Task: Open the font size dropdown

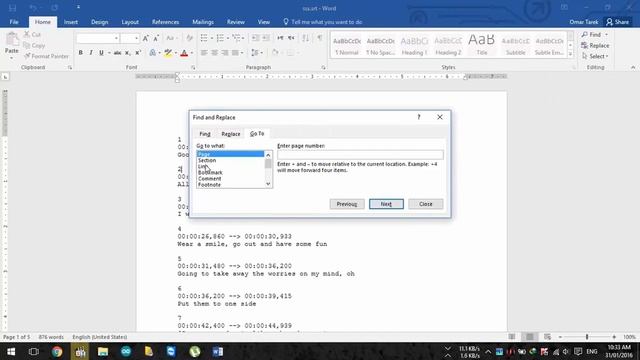Action: [136, 38]
